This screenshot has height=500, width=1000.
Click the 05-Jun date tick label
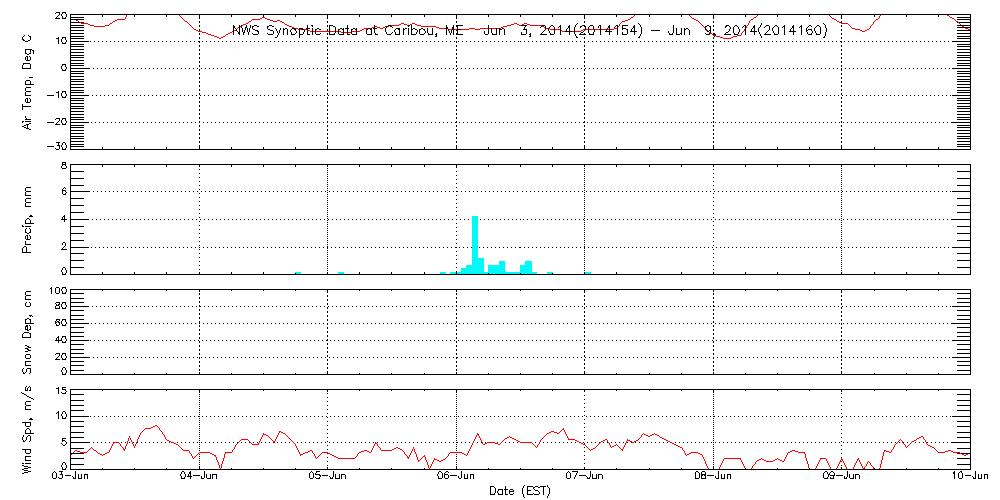tap(328, 477)
